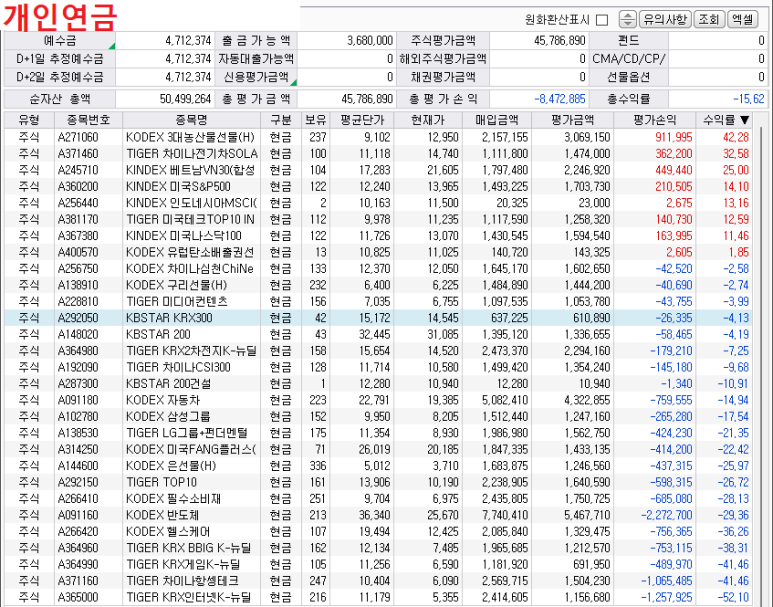Click the up/down stepper button next to 유의사항
This screenshot has height=607, width=773.
click(x=627, y=20)
